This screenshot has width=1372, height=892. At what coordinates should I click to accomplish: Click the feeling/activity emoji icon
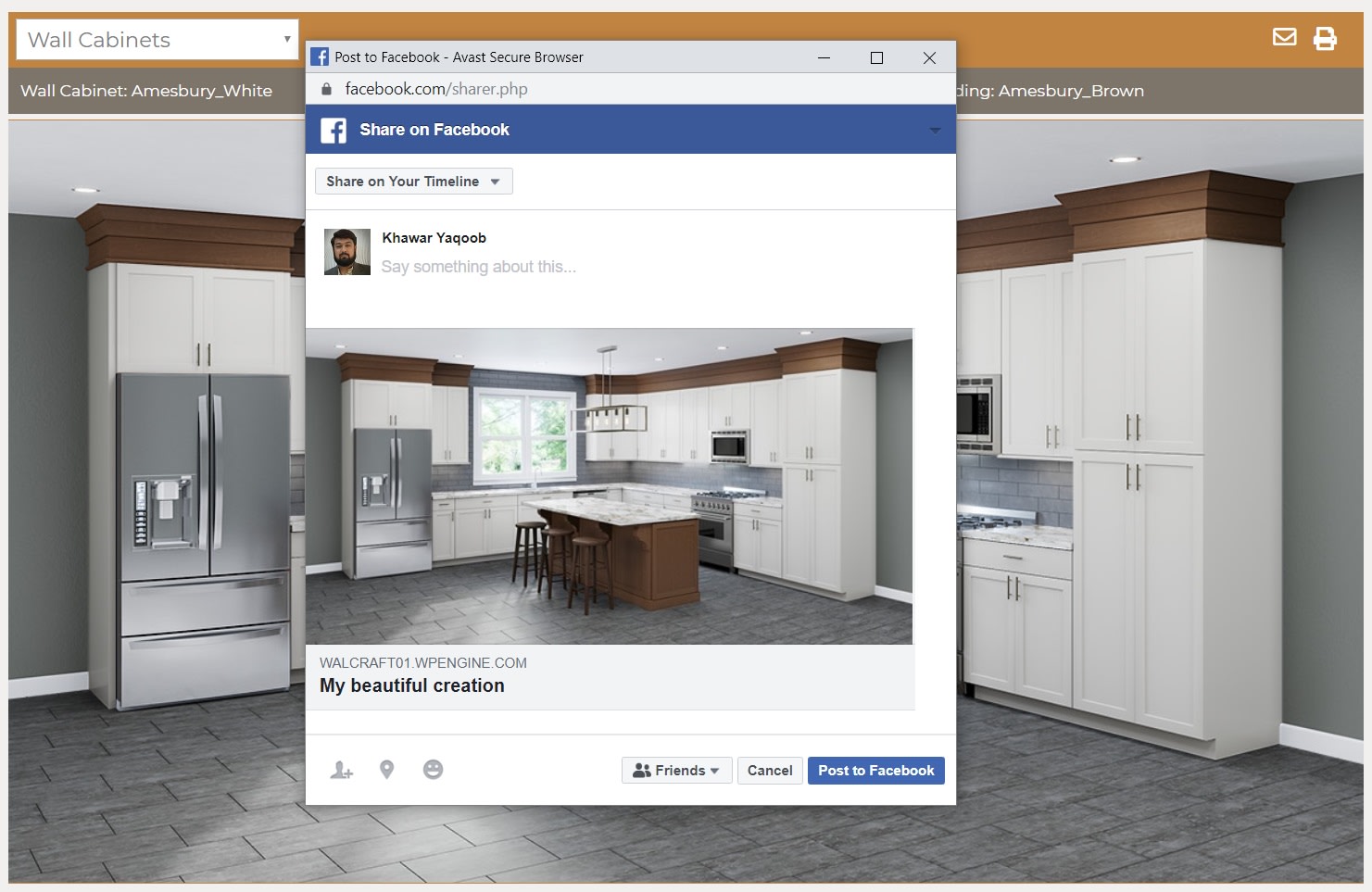(433, 770)
